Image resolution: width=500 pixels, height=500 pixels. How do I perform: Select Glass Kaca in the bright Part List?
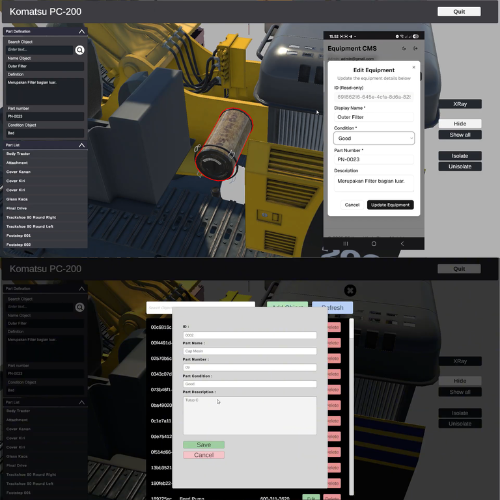tap(45, 199)
